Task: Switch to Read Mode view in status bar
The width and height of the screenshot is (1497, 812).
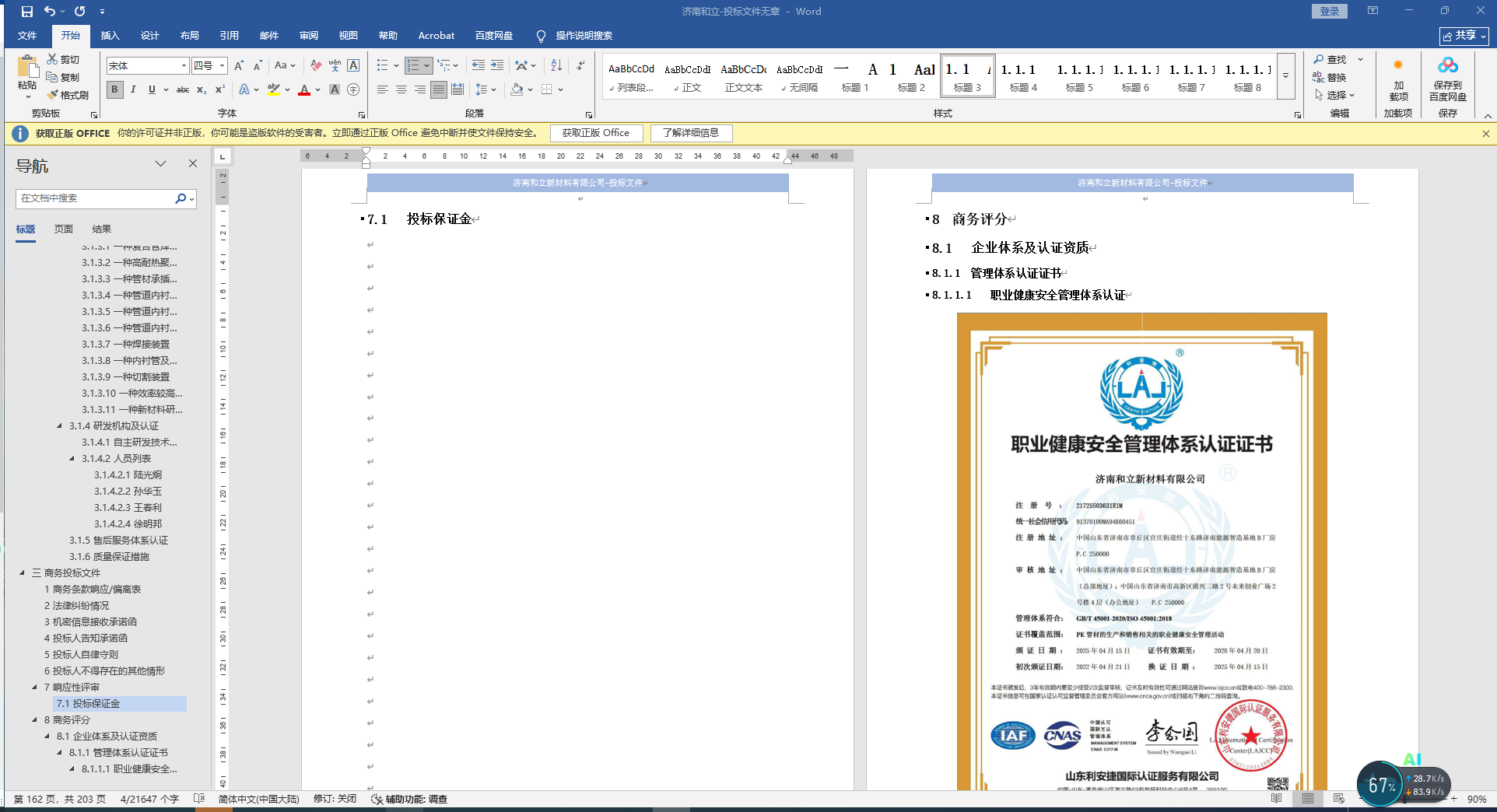Action: click(x=1277, y=799)
